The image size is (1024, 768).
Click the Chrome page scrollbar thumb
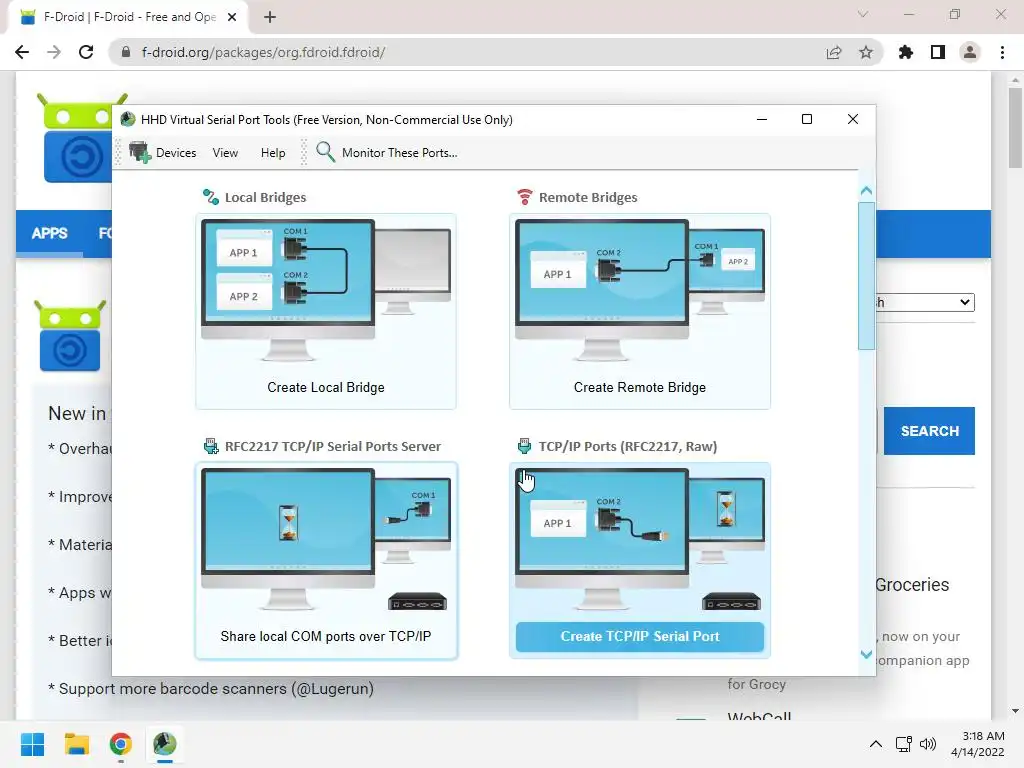pyautogui.click(x=1015, y=128)
